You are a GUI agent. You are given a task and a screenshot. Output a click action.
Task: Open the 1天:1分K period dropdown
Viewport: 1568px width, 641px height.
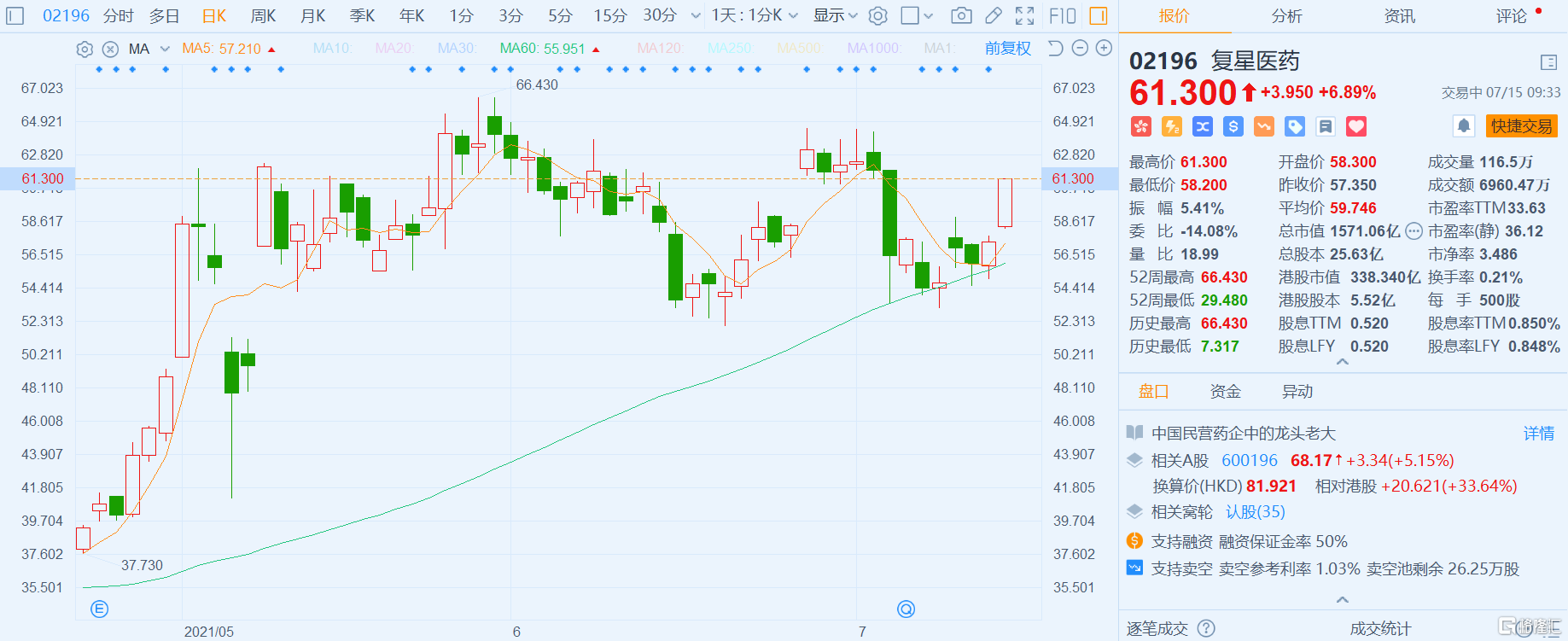(x=755, y=15)
